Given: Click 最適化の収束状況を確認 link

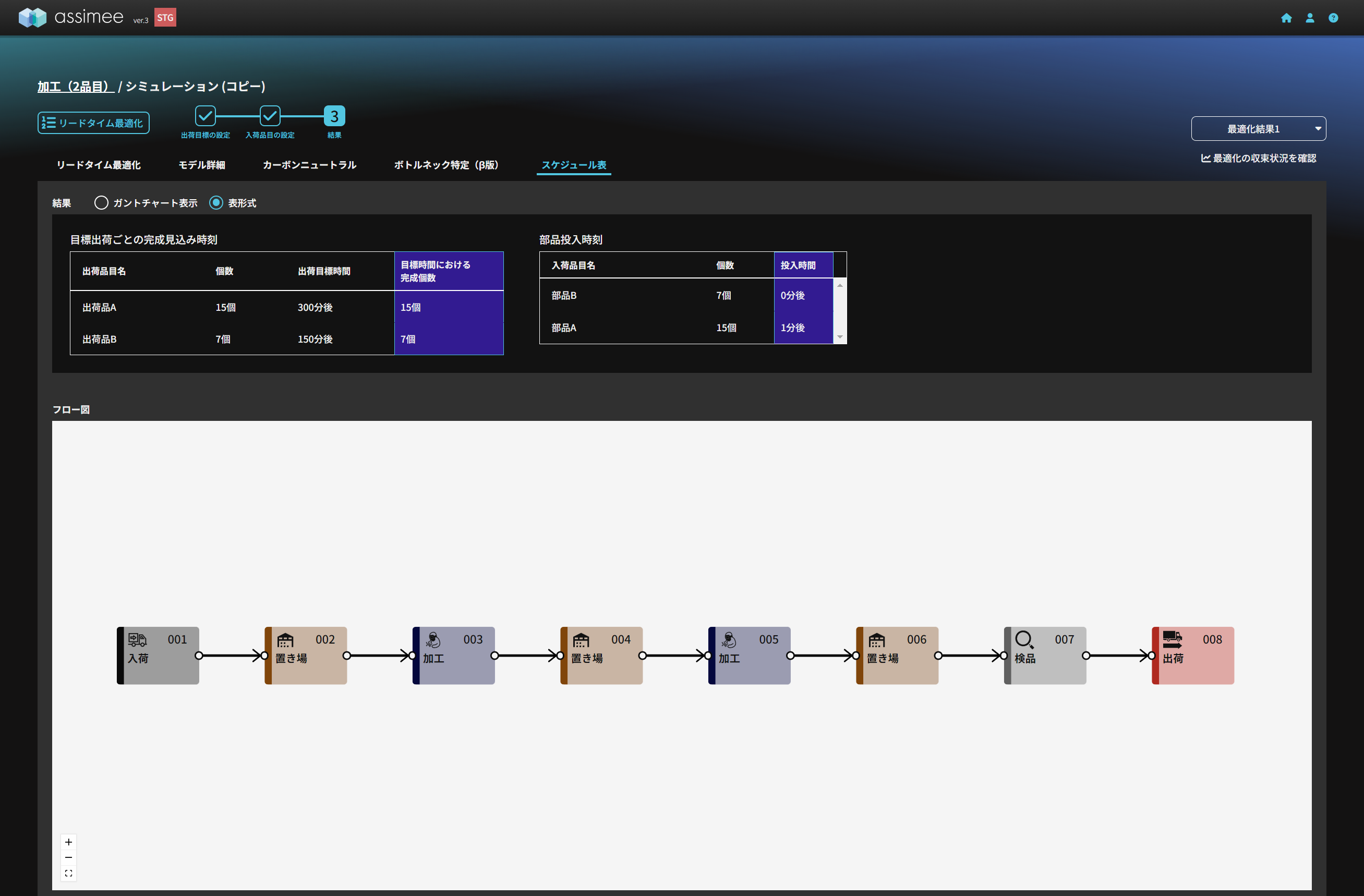Looking at the screenshot, I should click(1259, 158).
